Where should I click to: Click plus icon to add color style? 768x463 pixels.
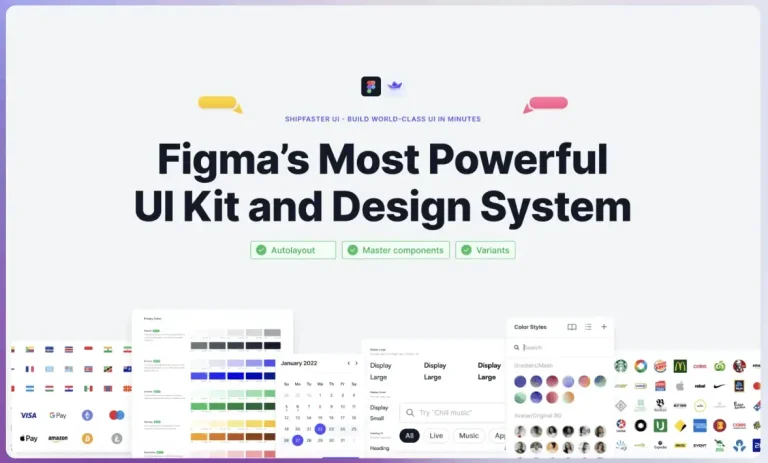click(604, 327)
